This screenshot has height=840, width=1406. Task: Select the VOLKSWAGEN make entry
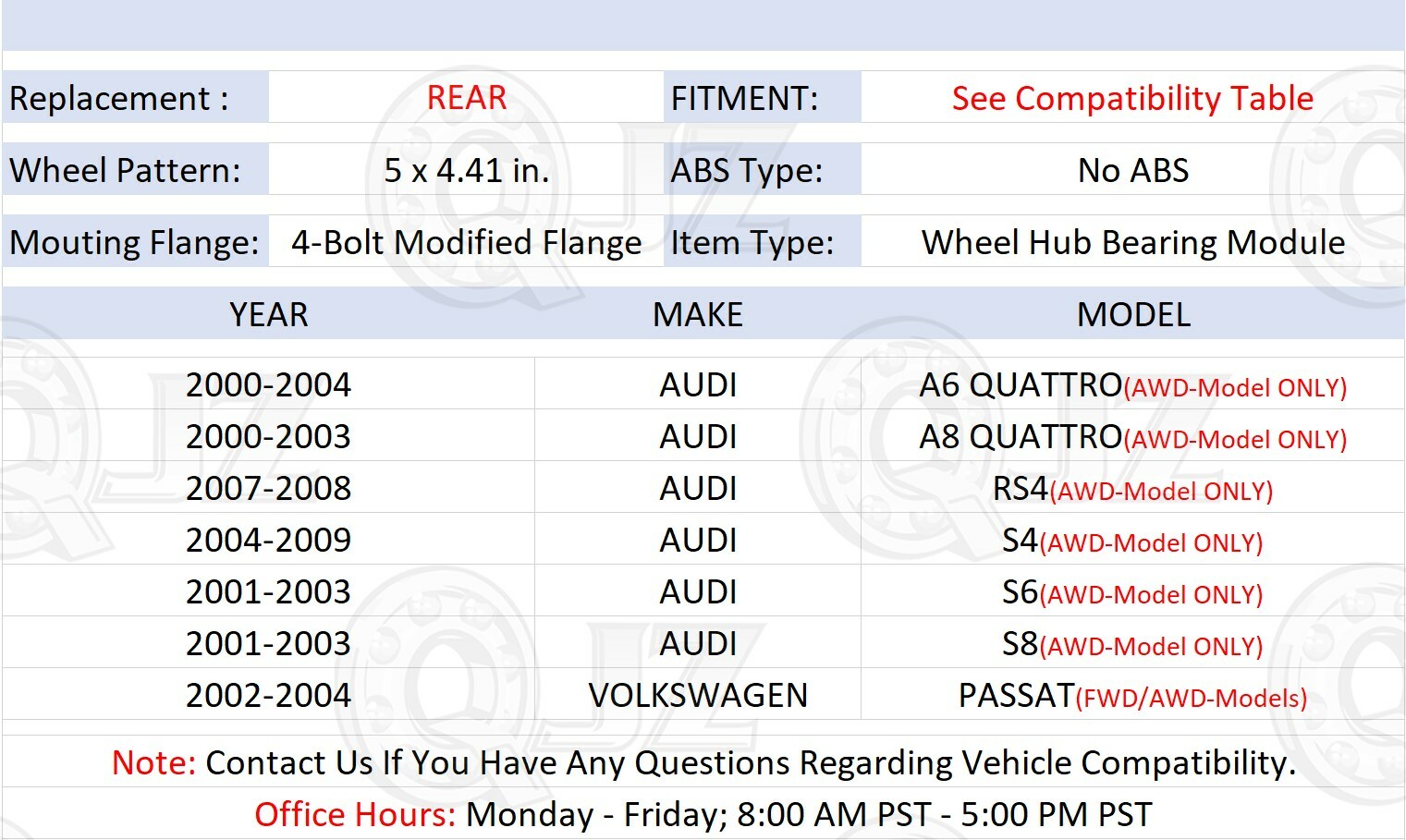pyautogui.click(x=697, y=695)
